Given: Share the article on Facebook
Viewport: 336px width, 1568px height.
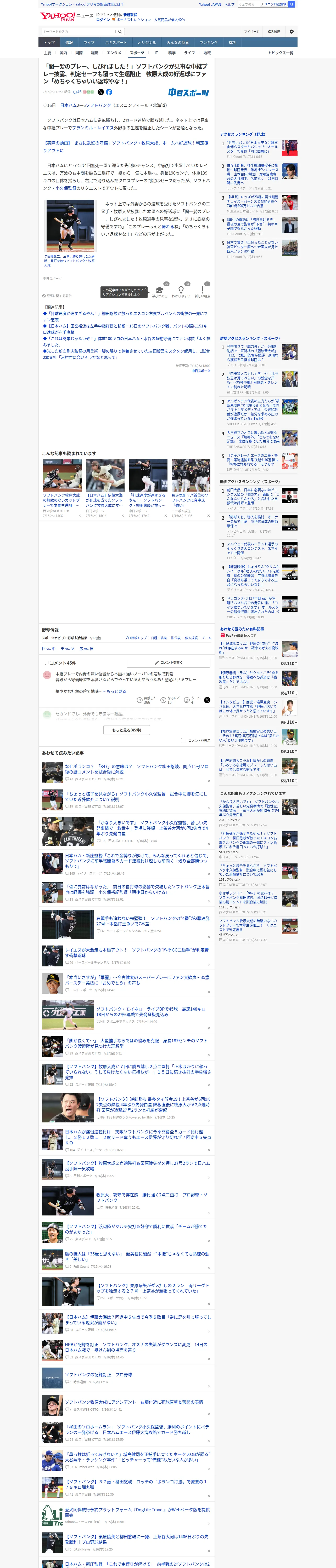Looking at the screenshot, I should pyautogui.click(x=109, y=92).
